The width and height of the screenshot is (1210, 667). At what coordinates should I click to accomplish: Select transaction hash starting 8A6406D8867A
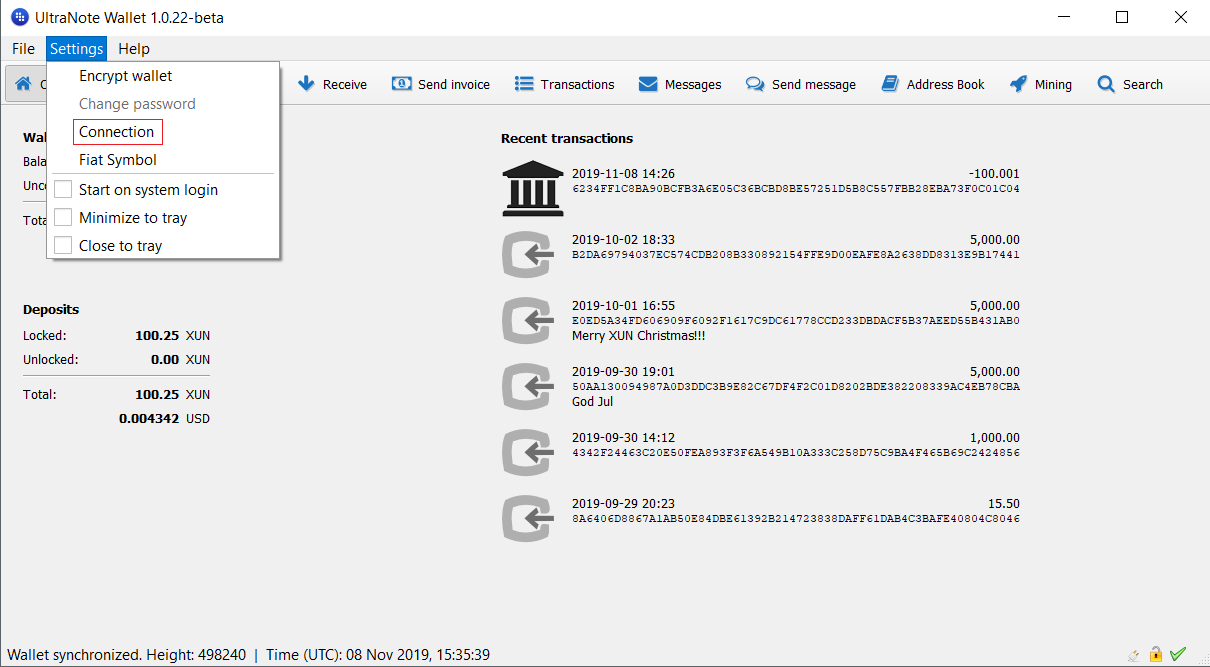point(796,519)
